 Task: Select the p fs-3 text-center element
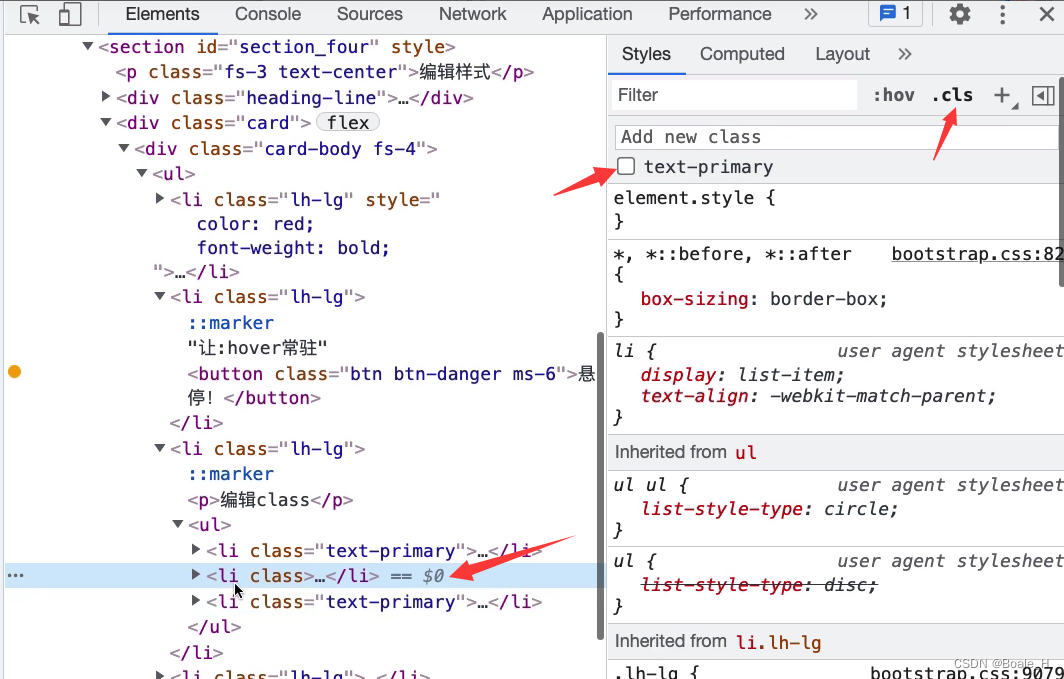coord(325,72)
